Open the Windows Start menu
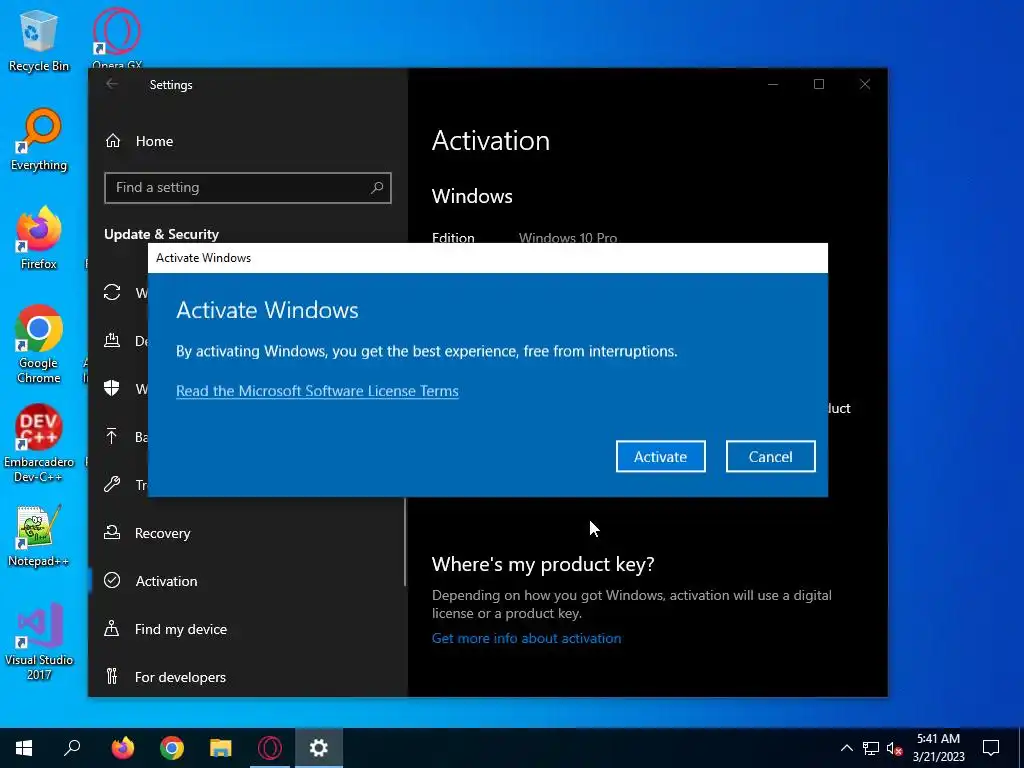Viewport: 1024px width, 768px height. (x=24, y=748)
